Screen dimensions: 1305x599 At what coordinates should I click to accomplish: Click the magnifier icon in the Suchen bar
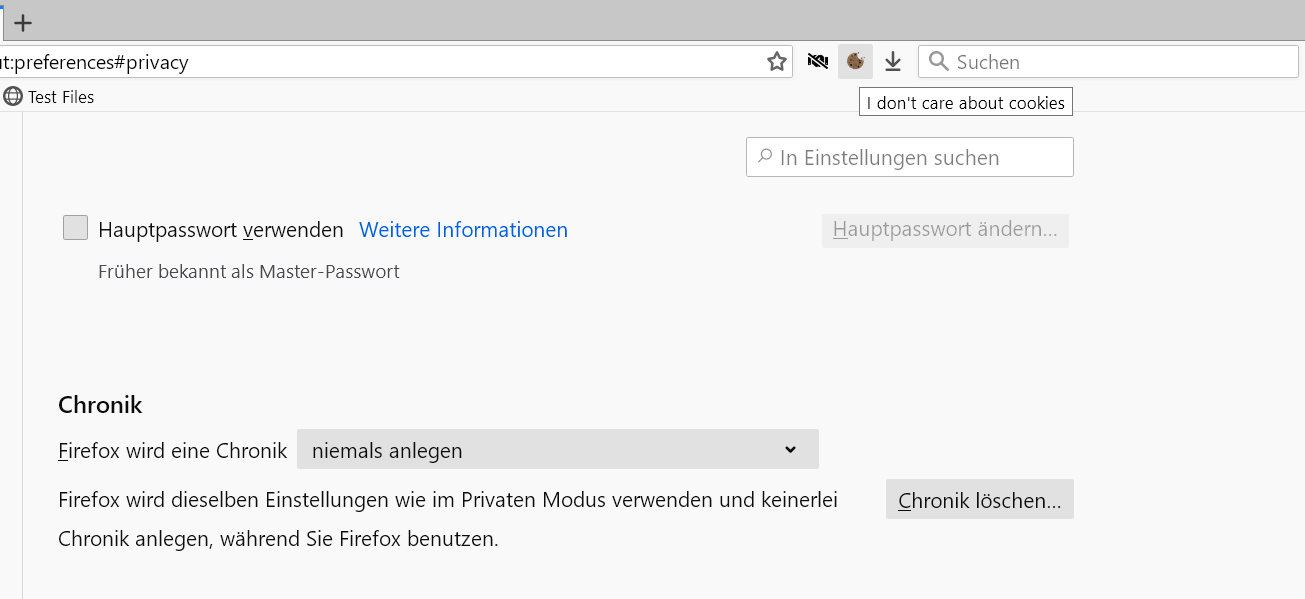938,62
